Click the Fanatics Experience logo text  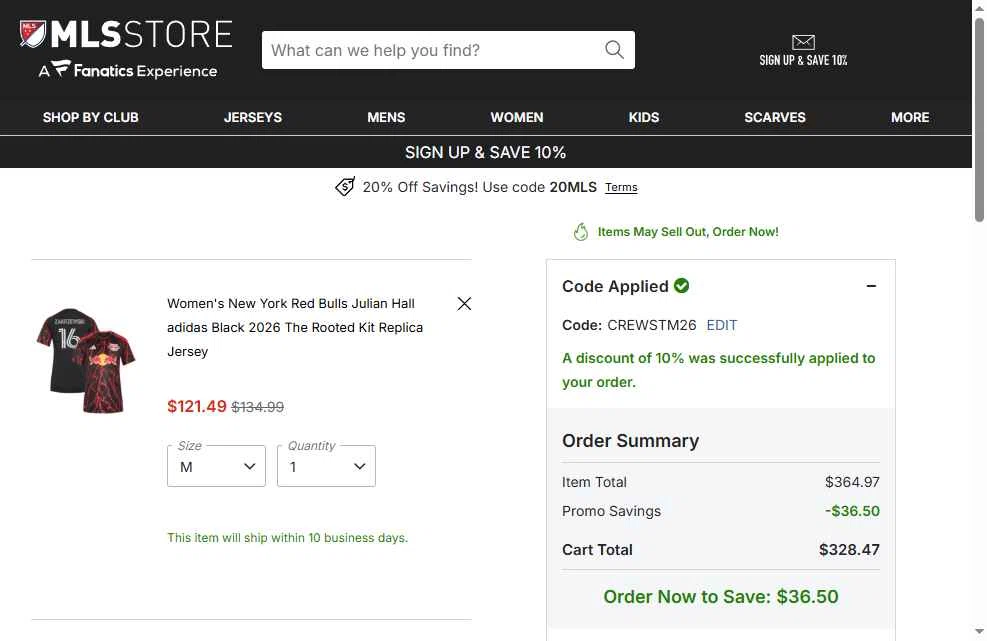128,71
